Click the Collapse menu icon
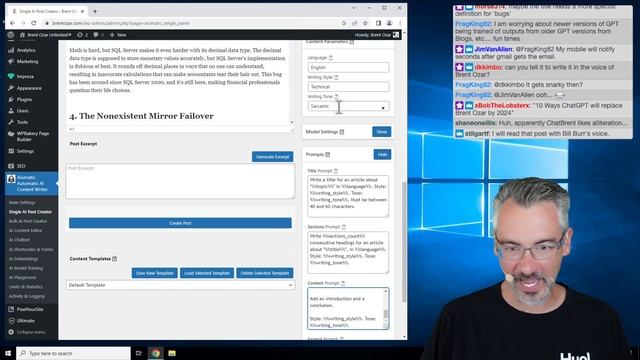Image resolution: width=640 pixels, height=360 pixels. [x=11, y=332]
